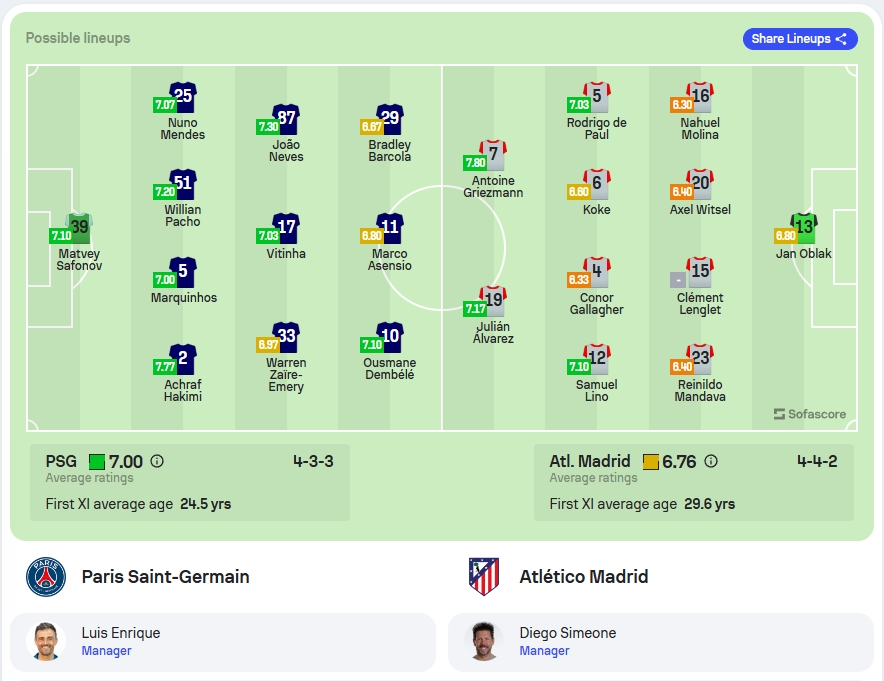The image size is (884, 681).
Task: Select Antoine Griezmann number 7 jersey
Action: (x=493, y=154)
